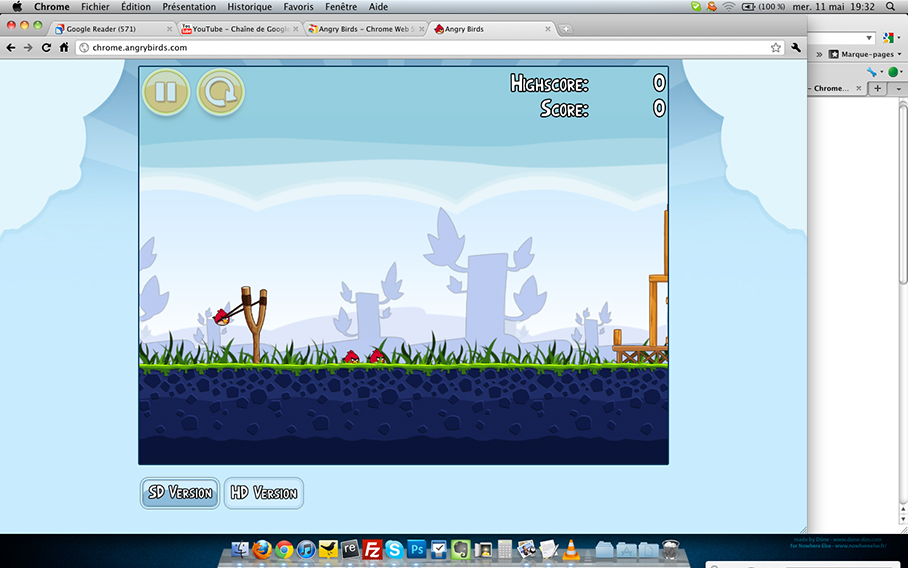Expand the Marque-pages bookmarks dropdown
Screen dimensions: 908x568
899,54
